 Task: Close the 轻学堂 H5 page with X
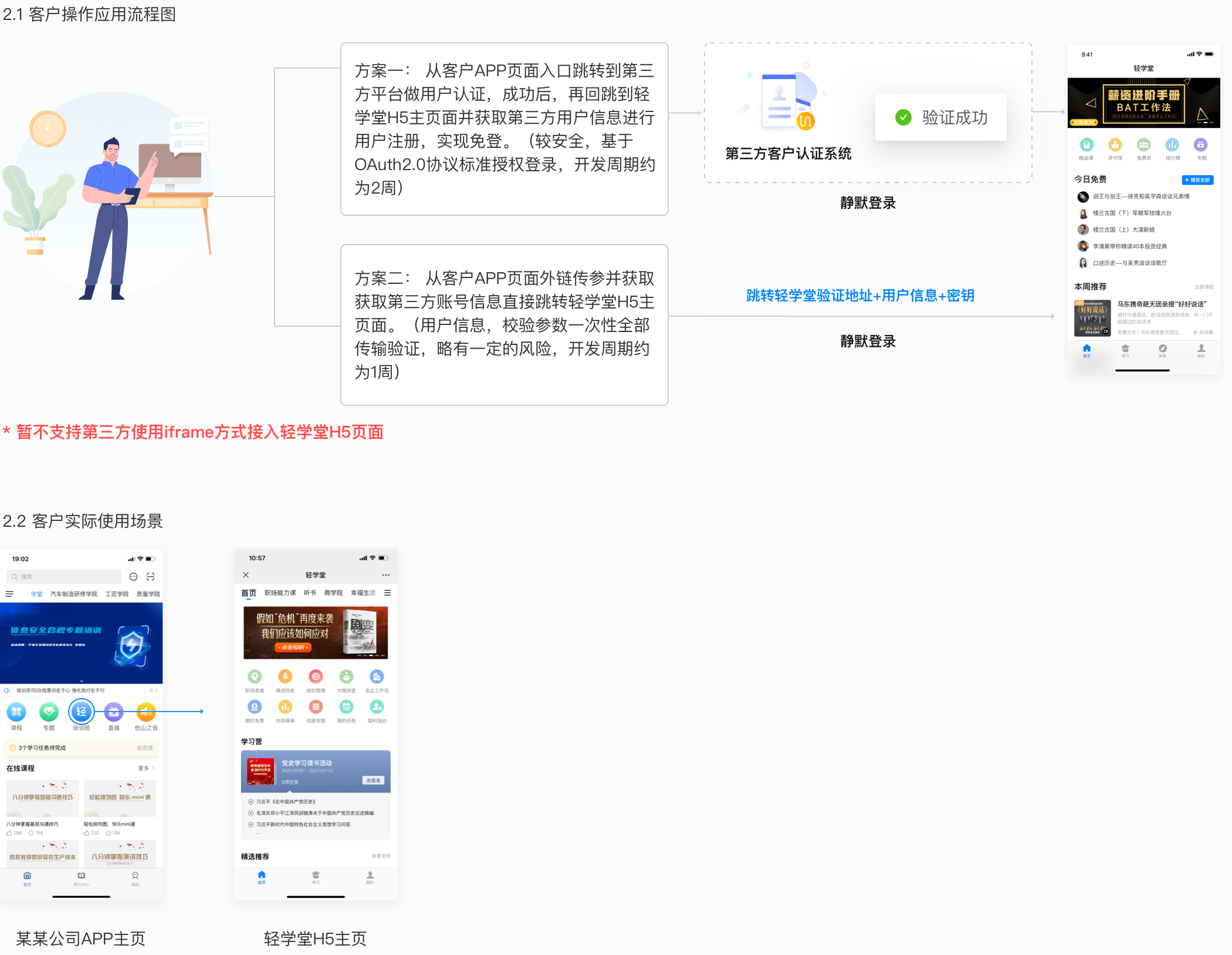point(246,575)
